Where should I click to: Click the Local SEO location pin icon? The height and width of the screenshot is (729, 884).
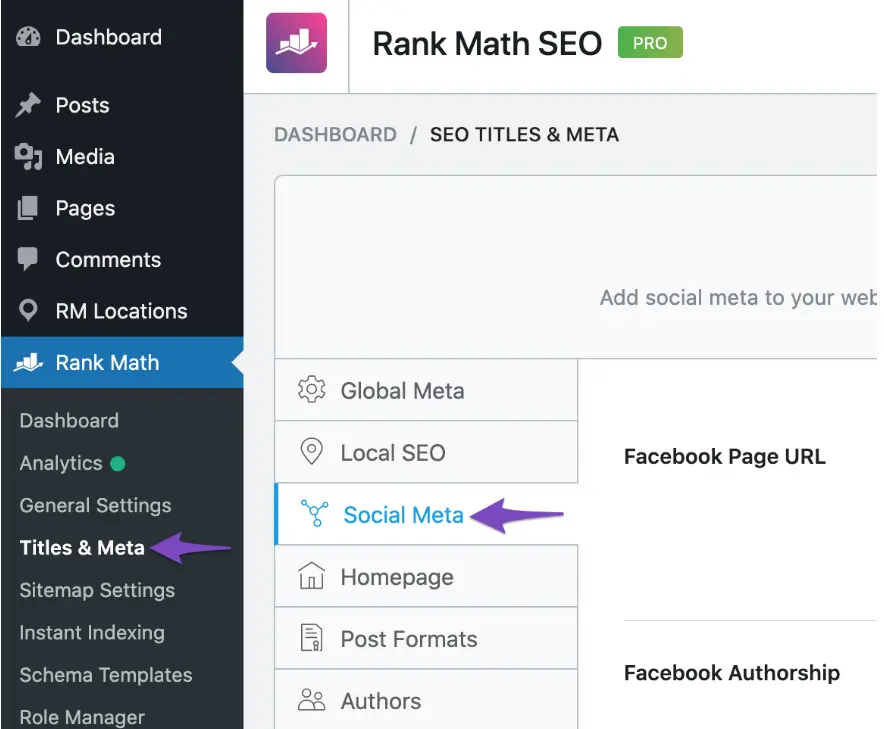tap(311, 452)
